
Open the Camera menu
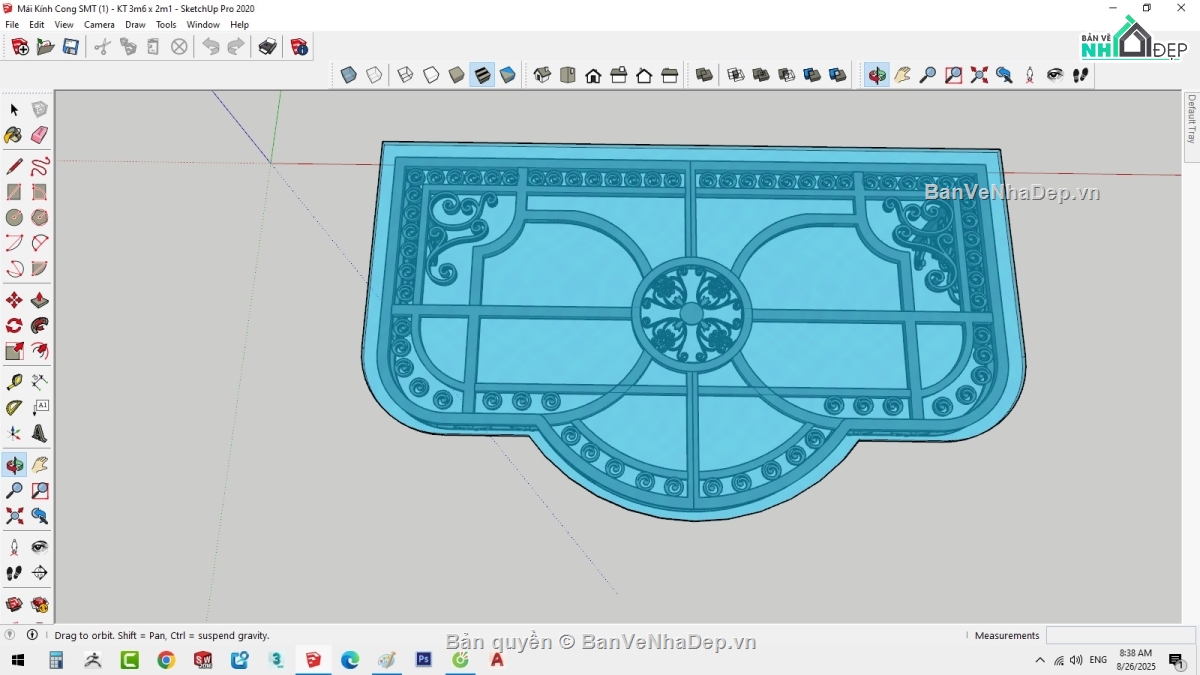99,25
